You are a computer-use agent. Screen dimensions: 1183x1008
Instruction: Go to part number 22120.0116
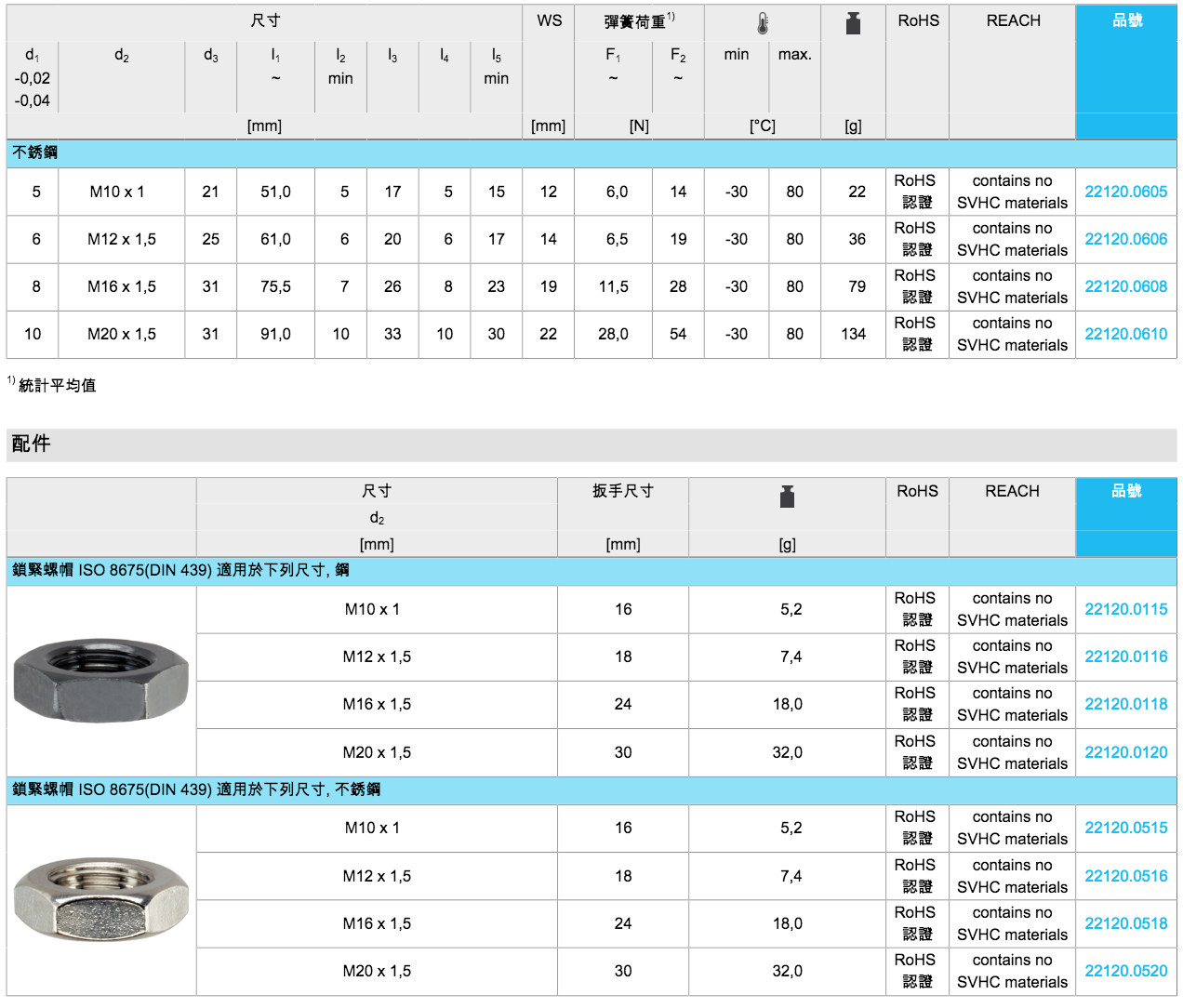tap(1125, 657)
